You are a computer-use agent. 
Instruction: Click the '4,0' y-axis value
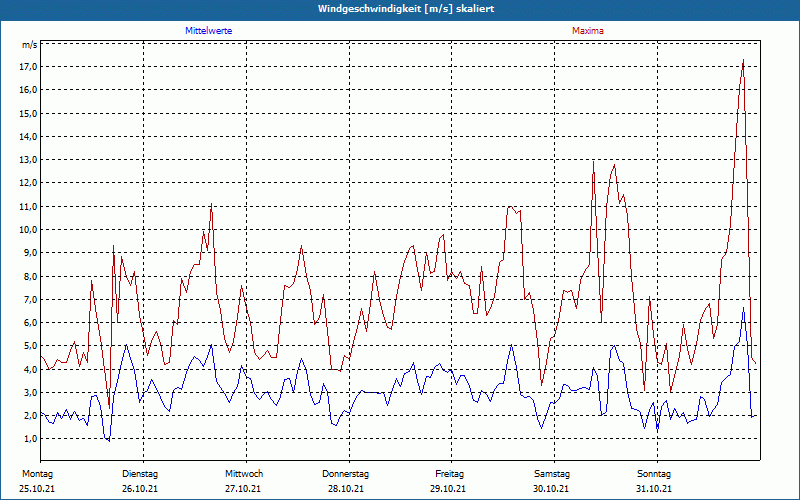[30, 369]
